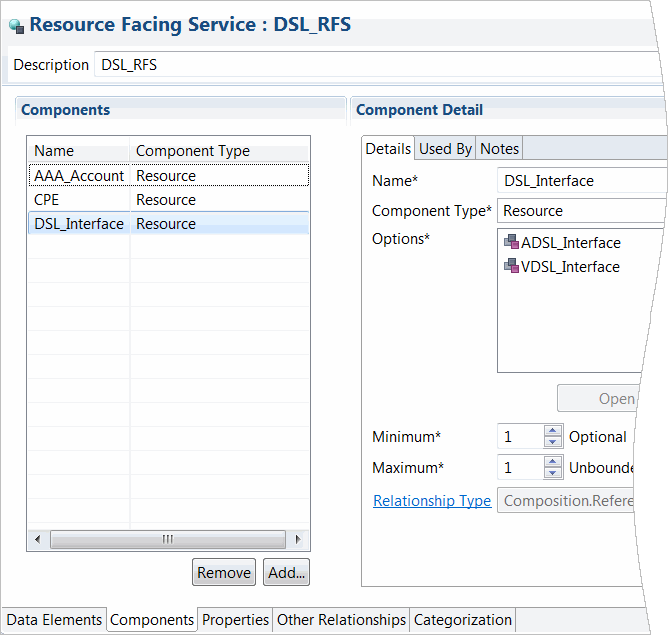Image resolution: width=669 pixels, height=635 pixels.
Task: Click the Component Detail section header
Action: pos(508,110)
